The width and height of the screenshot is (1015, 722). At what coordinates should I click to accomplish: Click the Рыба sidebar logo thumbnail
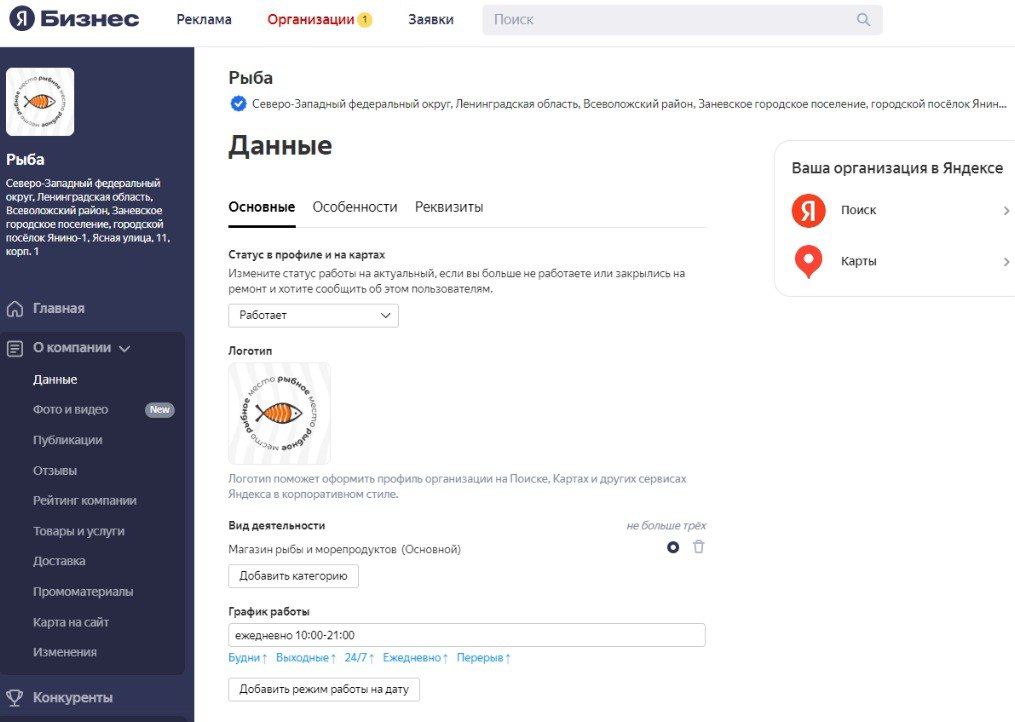(40, 102)
